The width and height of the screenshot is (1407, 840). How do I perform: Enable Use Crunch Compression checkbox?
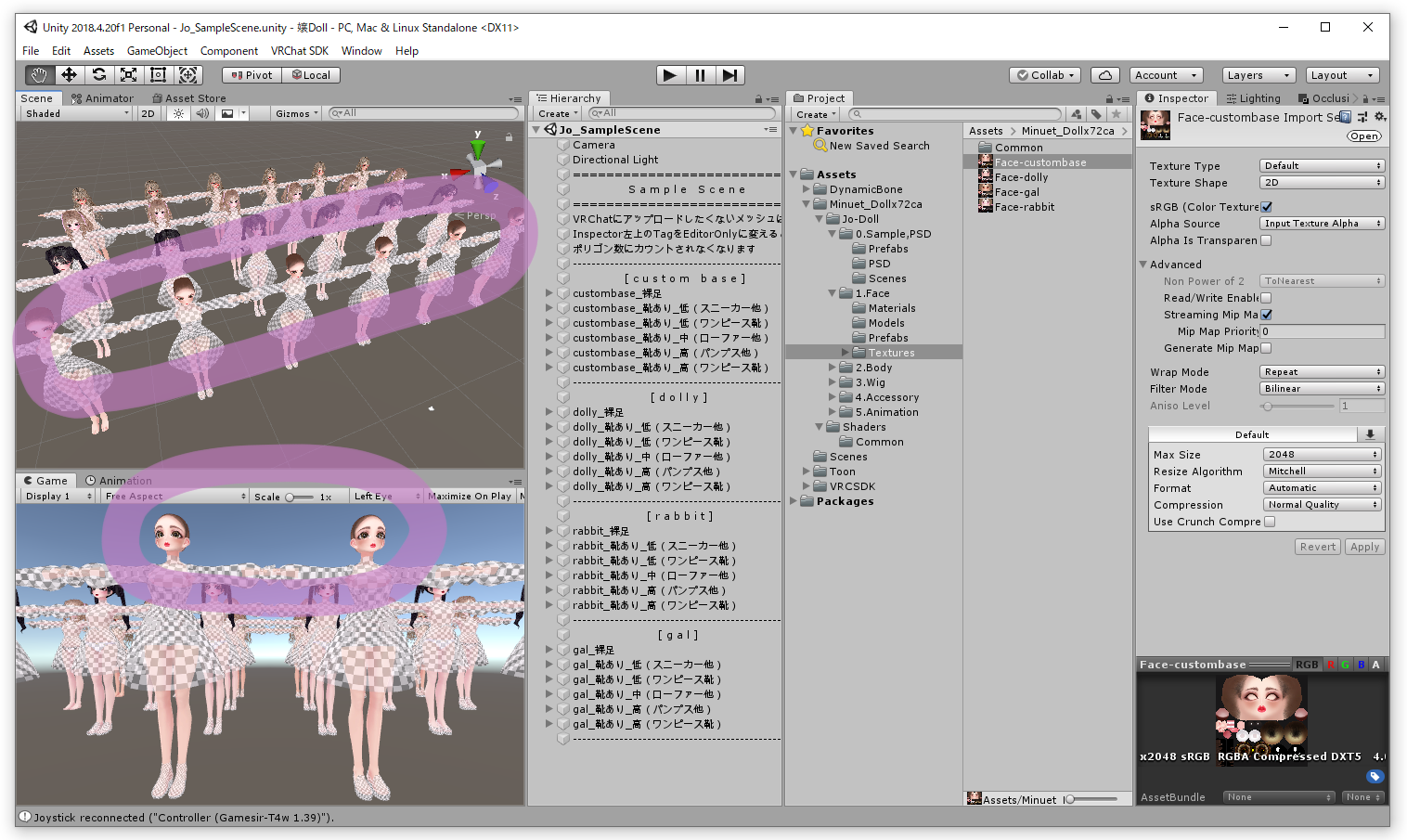1270,522
